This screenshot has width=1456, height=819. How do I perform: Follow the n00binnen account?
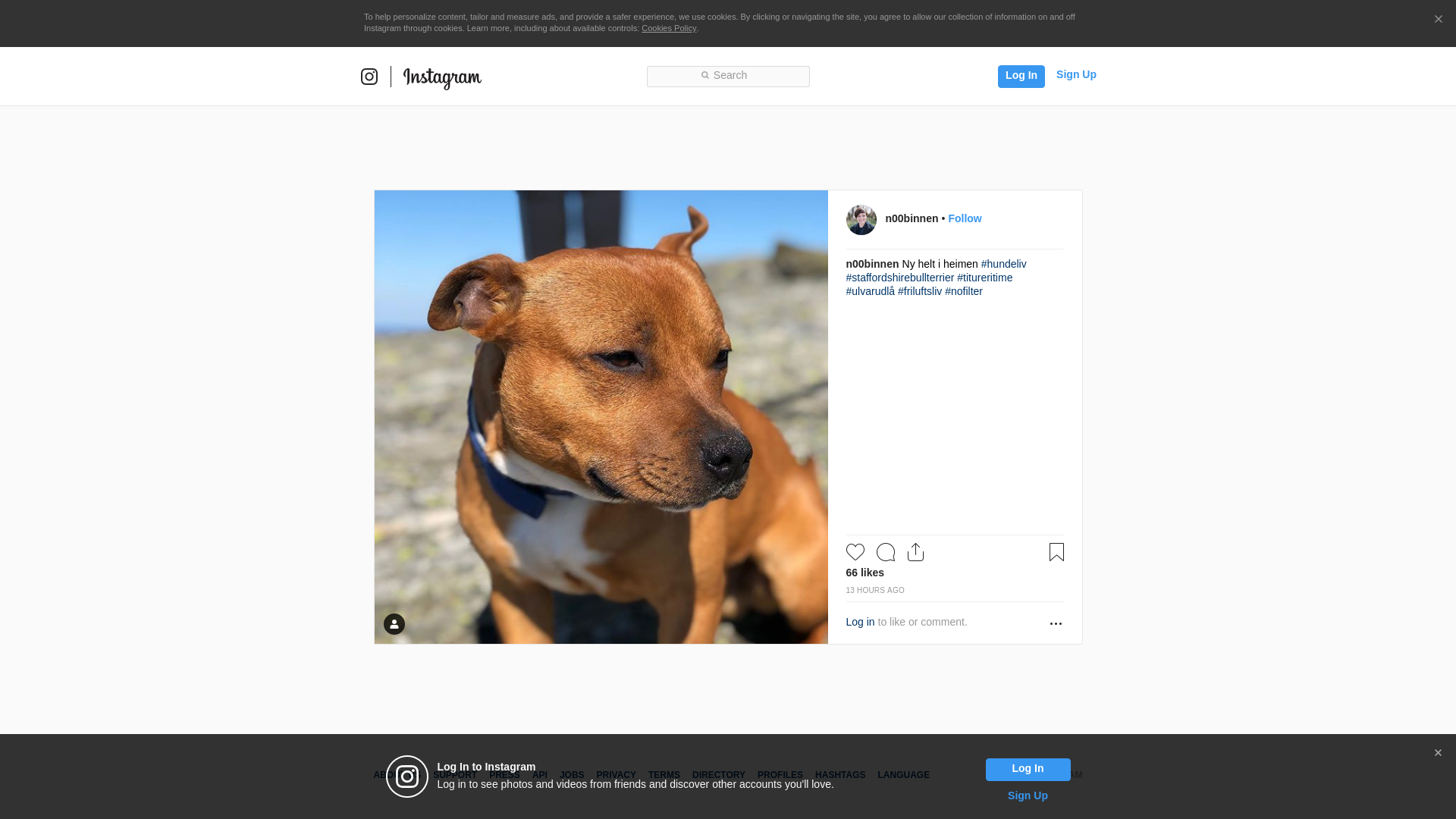click(x=965, y=218)
